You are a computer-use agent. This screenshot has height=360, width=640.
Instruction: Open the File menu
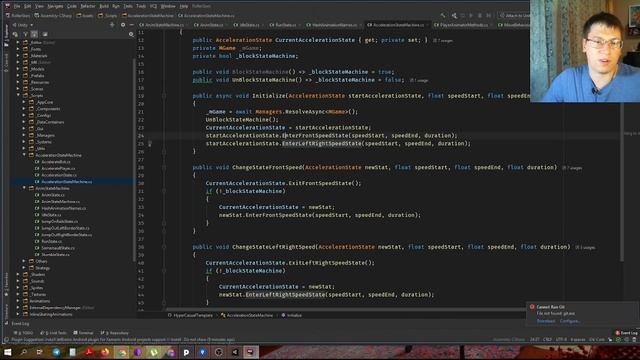(17, 6)
